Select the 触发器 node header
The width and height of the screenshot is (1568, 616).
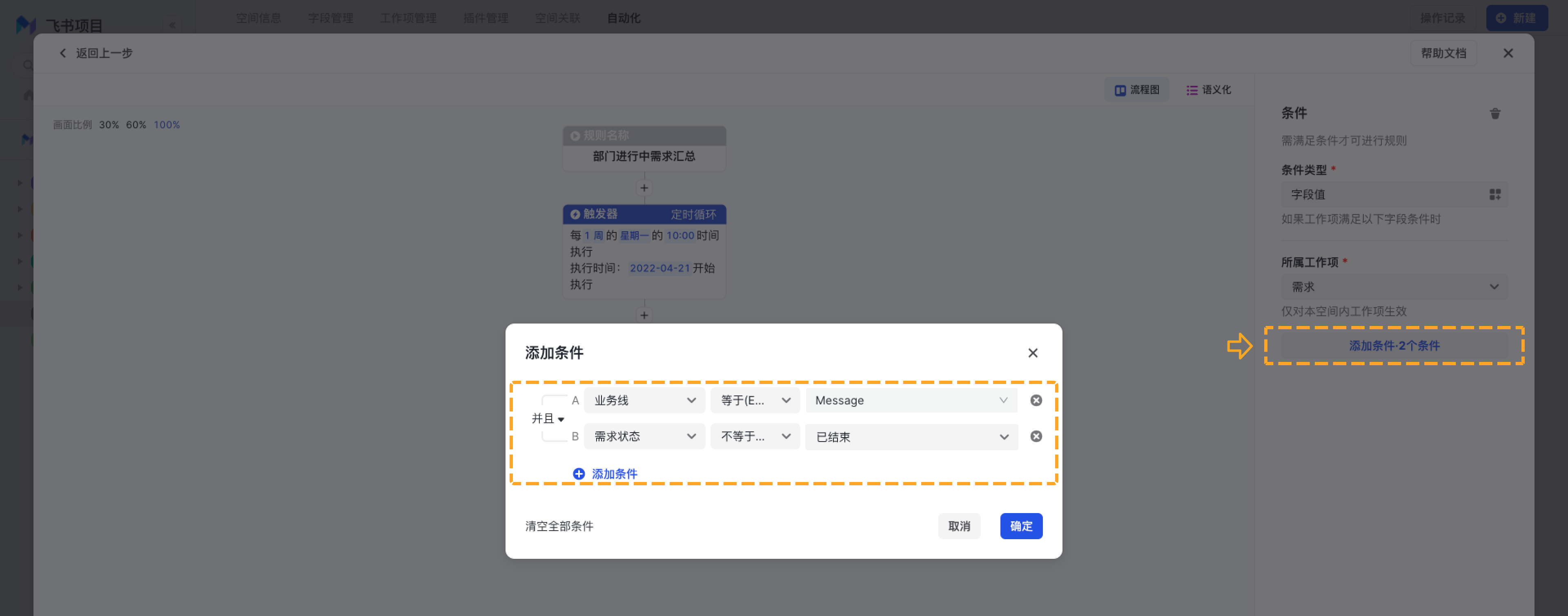pyautogui.click(x=644, y=214)
